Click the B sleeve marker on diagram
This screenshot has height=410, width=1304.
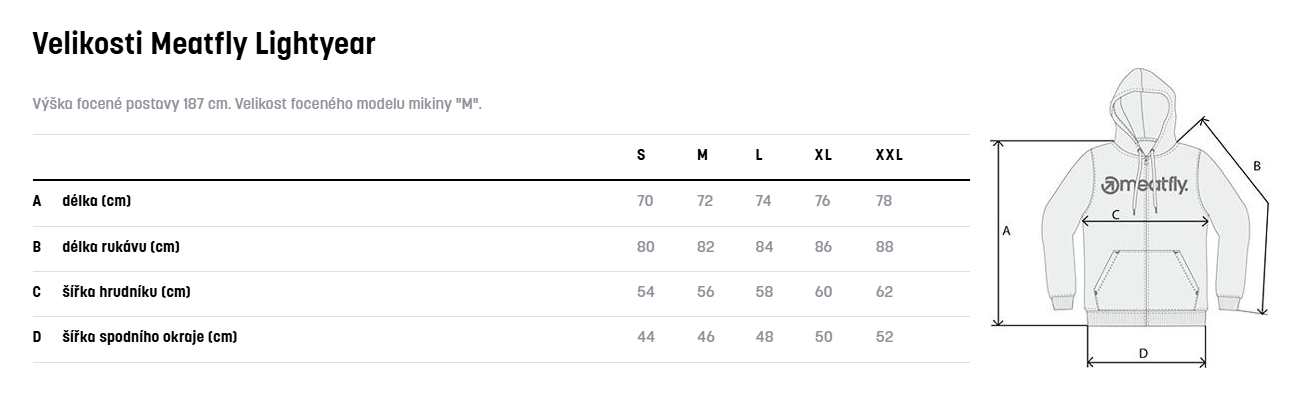pyautogui.click(x=1257, y=165)
